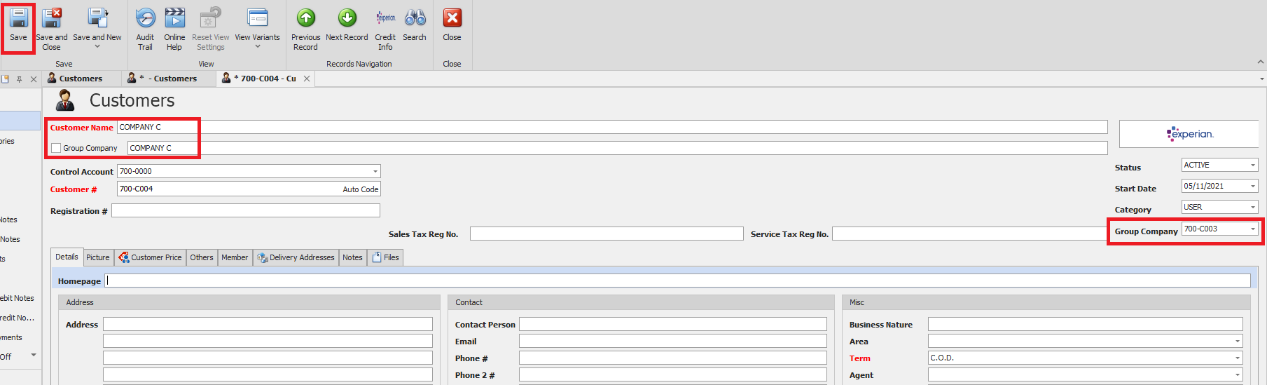Click the Registration # field
The image size is (1267, 385).
pos(245,211)
